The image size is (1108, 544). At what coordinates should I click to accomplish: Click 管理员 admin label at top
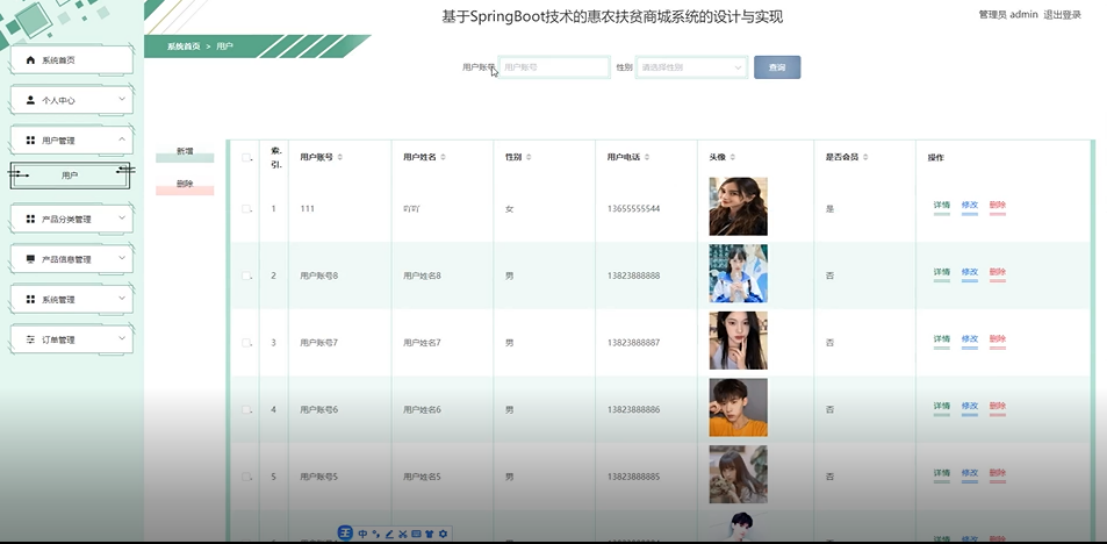click(1008, 15)
